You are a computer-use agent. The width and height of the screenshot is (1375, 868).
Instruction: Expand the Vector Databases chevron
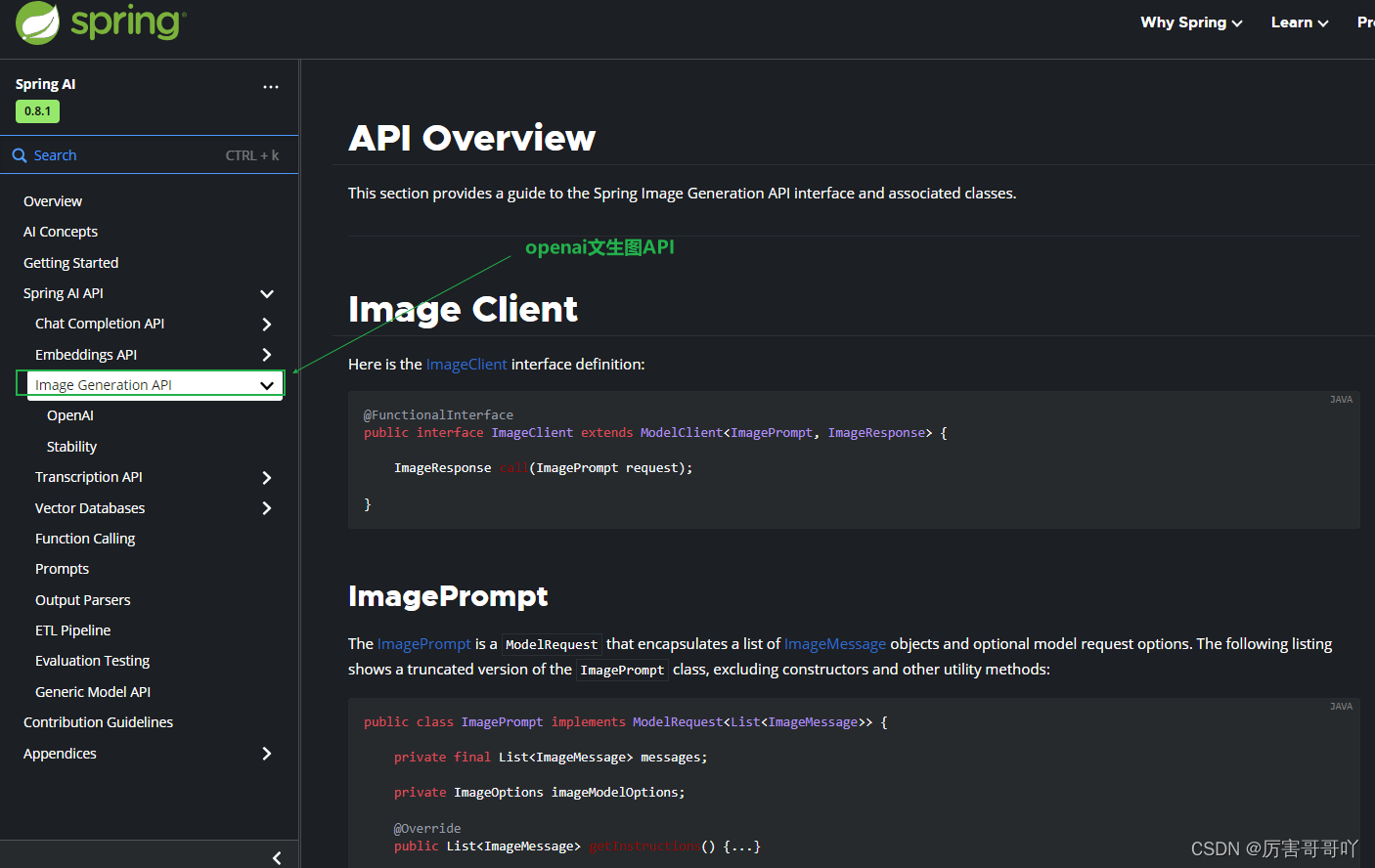(x=267, y=508)
